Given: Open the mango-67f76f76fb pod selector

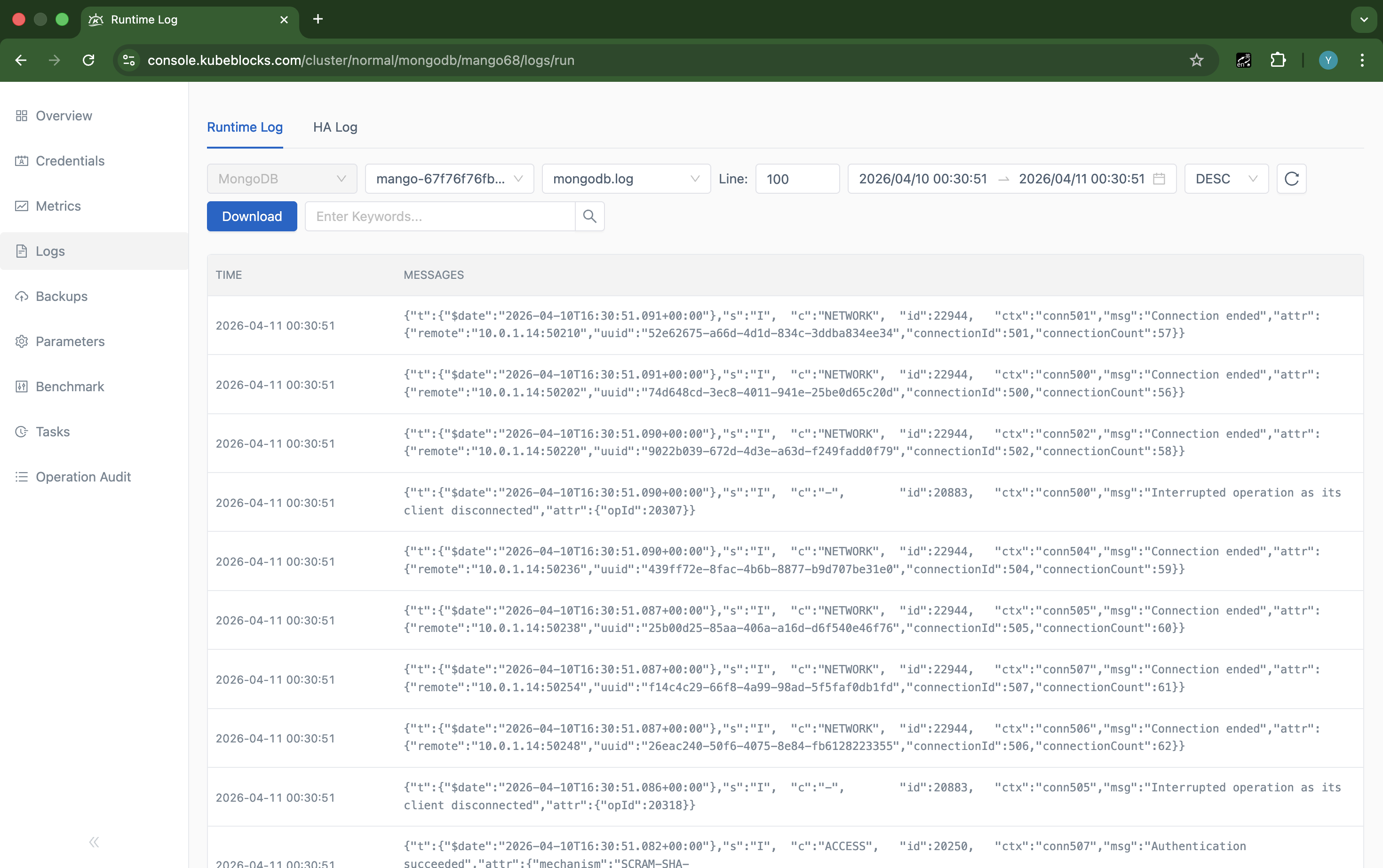Looking at the screenshot, I should pos(449,179).
